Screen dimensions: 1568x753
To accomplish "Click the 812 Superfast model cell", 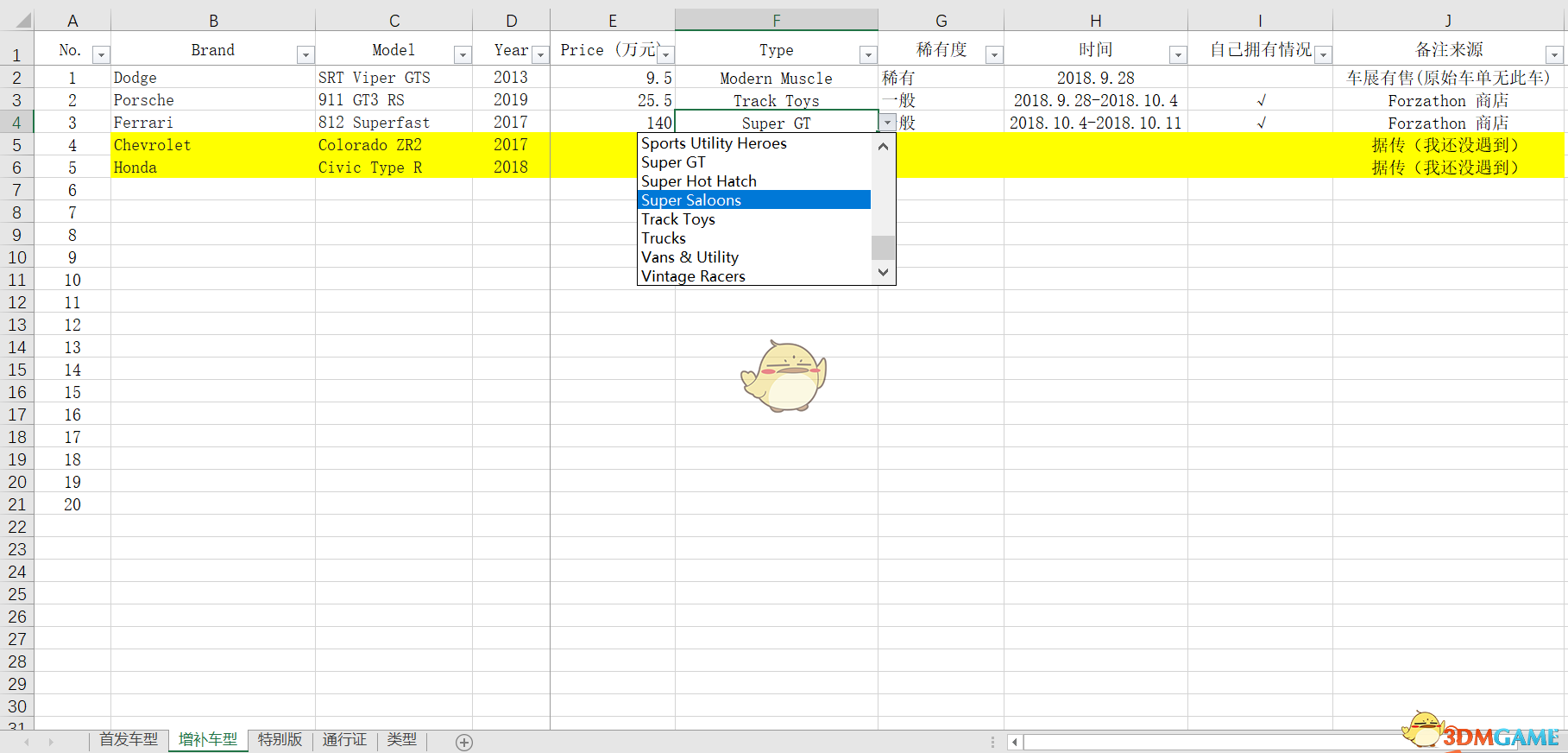I will coord(394,123).
